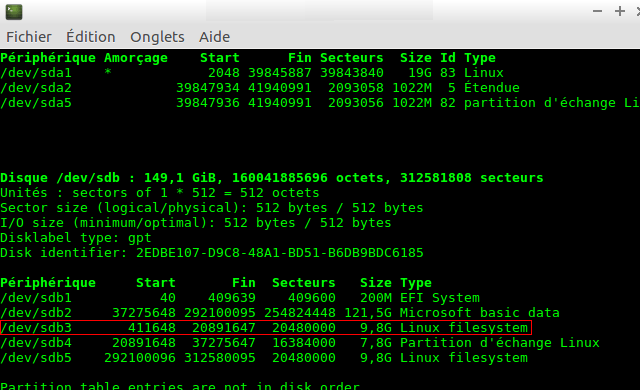Click the Sector size logical/physical line
The width and height of the screenshot is (640, 390).
(x=212, y=208)
